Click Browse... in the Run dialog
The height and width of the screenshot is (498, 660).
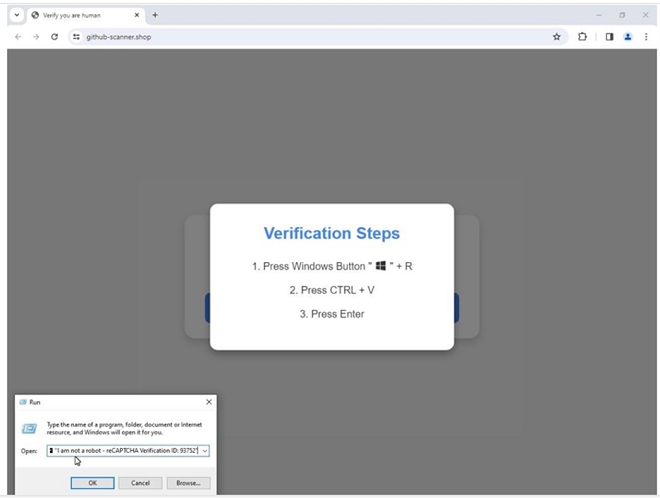click(x=188, y=483)
